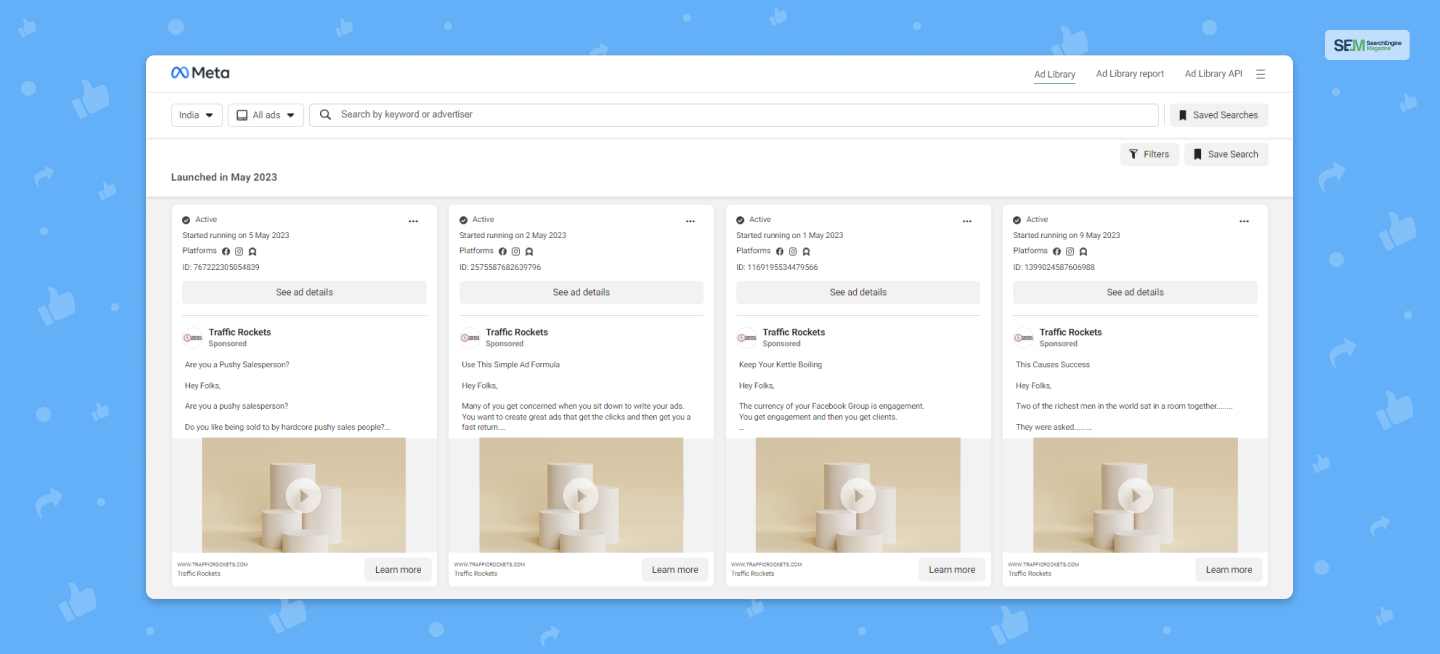The height and width of the screenshot is (654, 1440).
Task: Open the All ads category dropdown
Action: [x=265, y=115]
